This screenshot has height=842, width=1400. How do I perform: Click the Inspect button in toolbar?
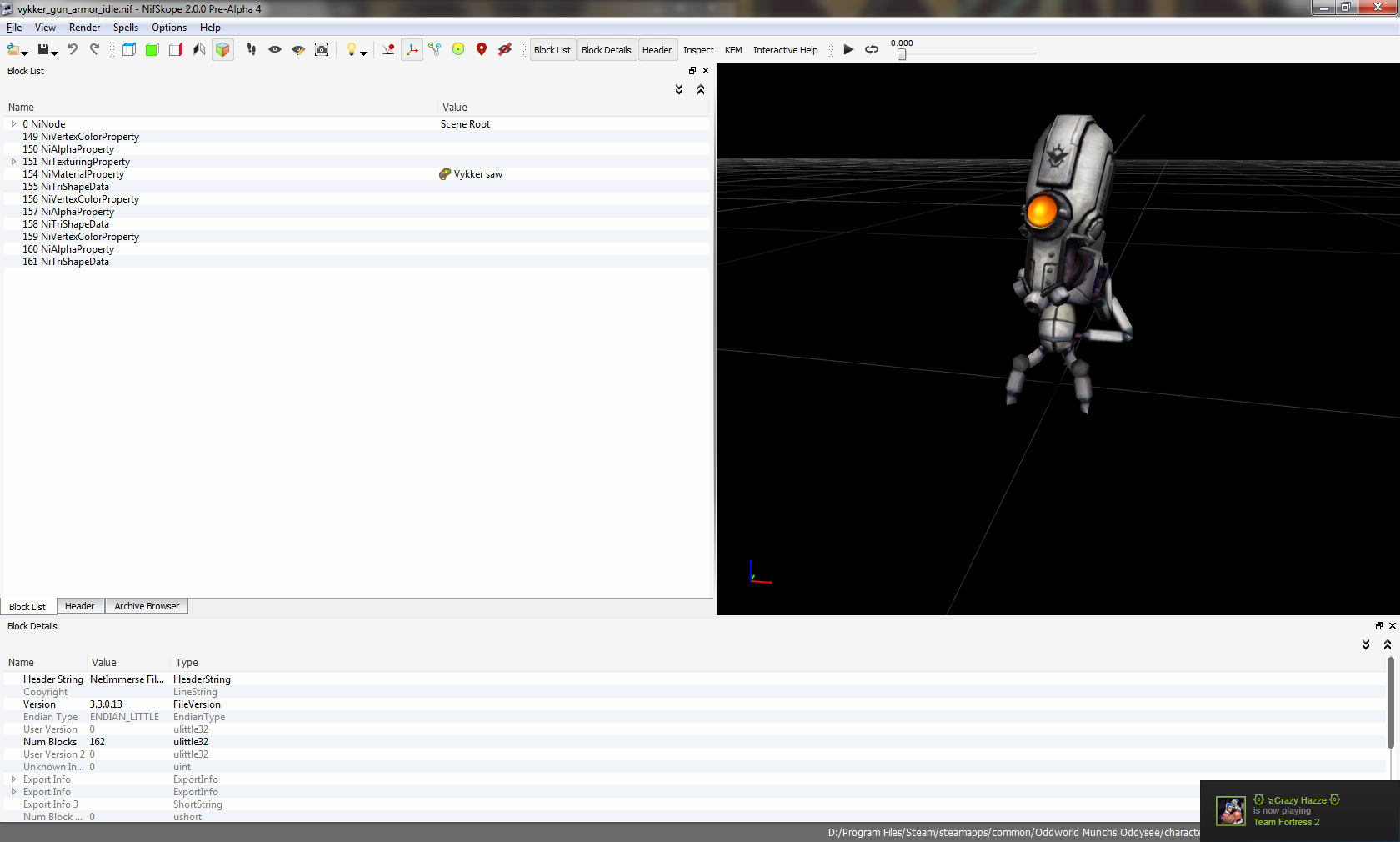pyautogui.click(x=698, y=50)
